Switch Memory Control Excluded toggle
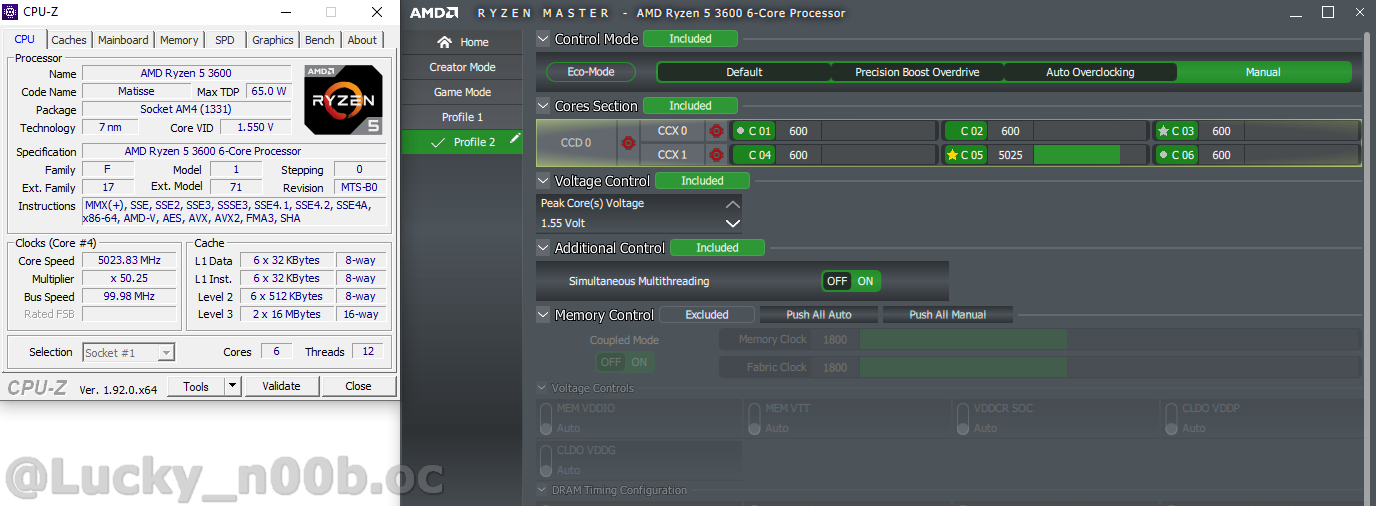This screenshot has width=1376, height=506. tap(707, 315)
